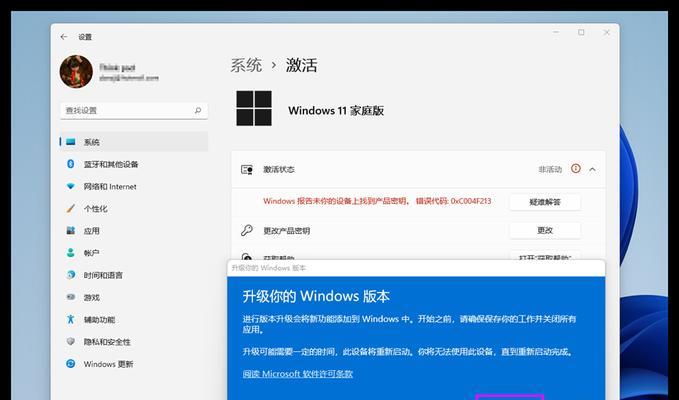Click the activation warning info icon
The image size is (679, 400).
576,168
